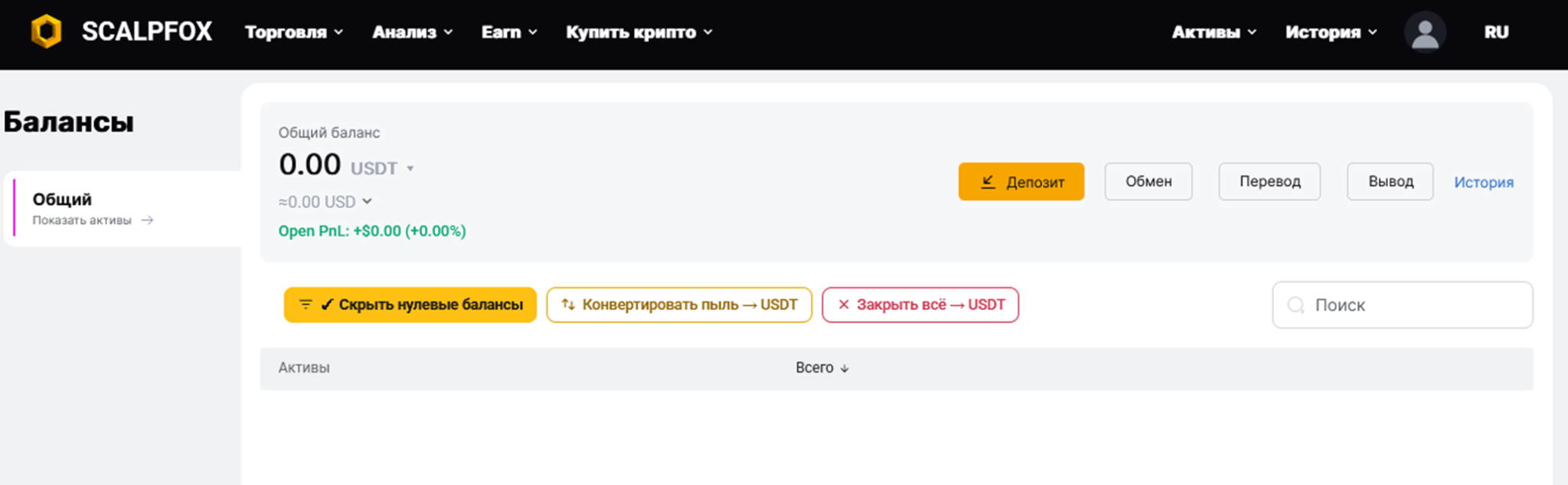Toggle Скрыть нулевые балансы filter
Image resolution: width=1568 pixels, height=485 pixels.
coord(410,304)
